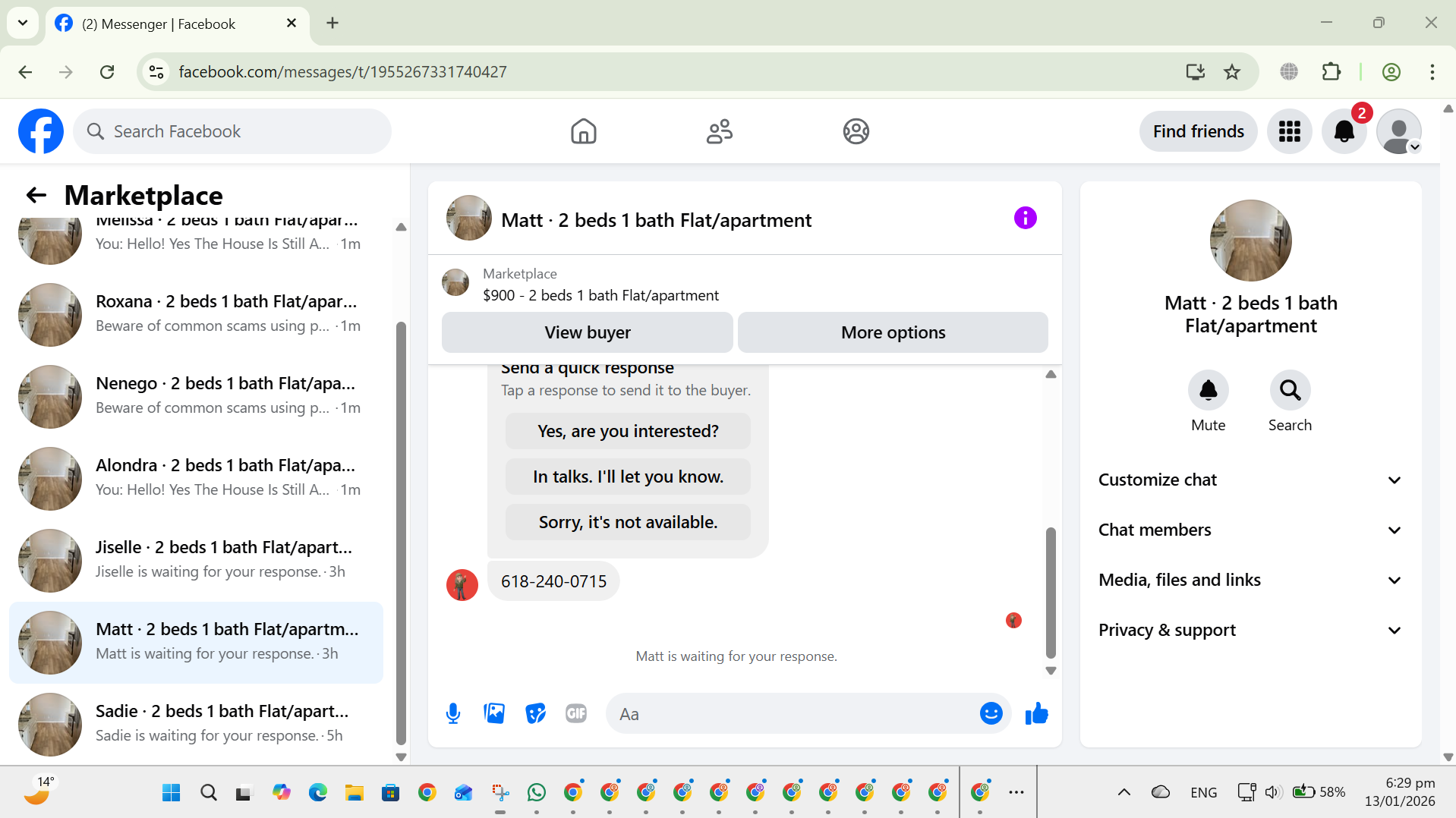Screen dimensions: 1456x818
Task: Open conversation info purple icon
Action: pyautogui.click(x=1025, y=219)
